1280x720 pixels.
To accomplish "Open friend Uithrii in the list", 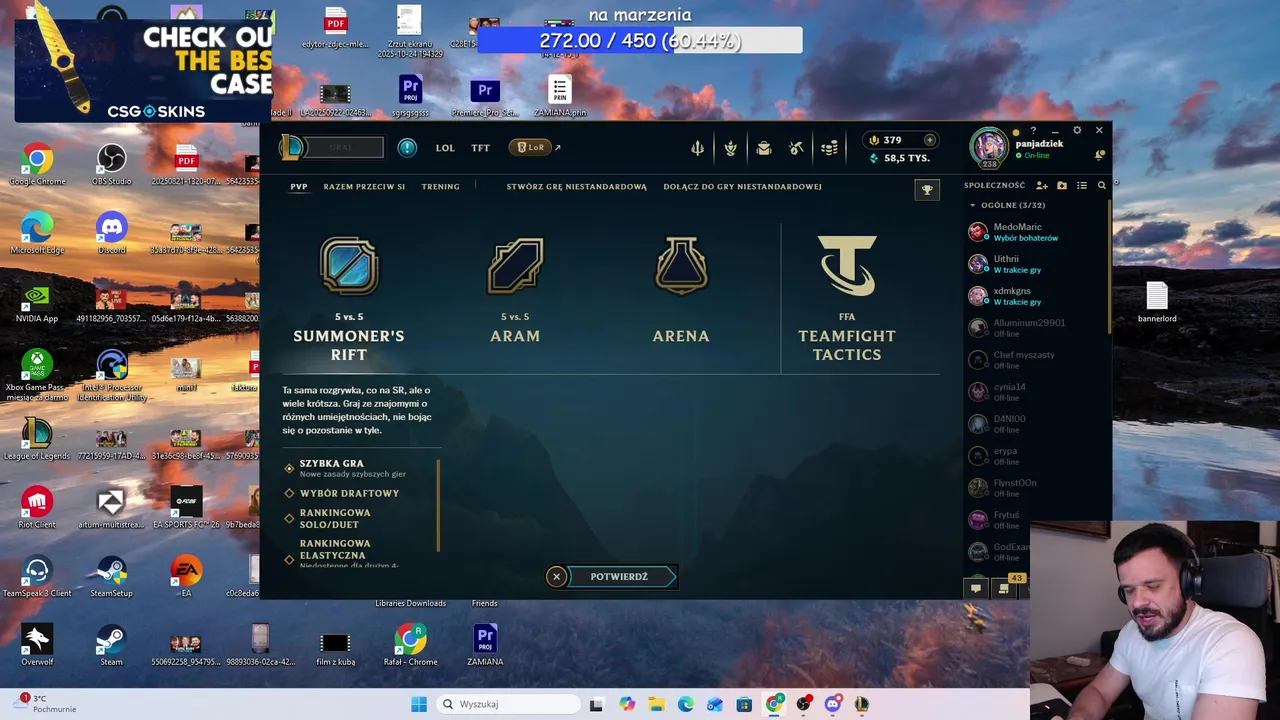I will coord(1037,264).
